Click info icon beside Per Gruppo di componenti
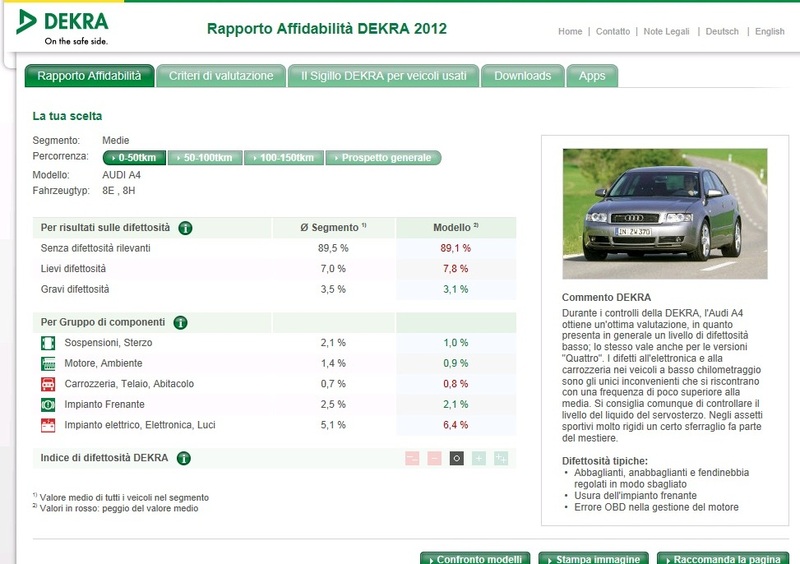This screenshot has height=564, width=800. coord(180,323)
